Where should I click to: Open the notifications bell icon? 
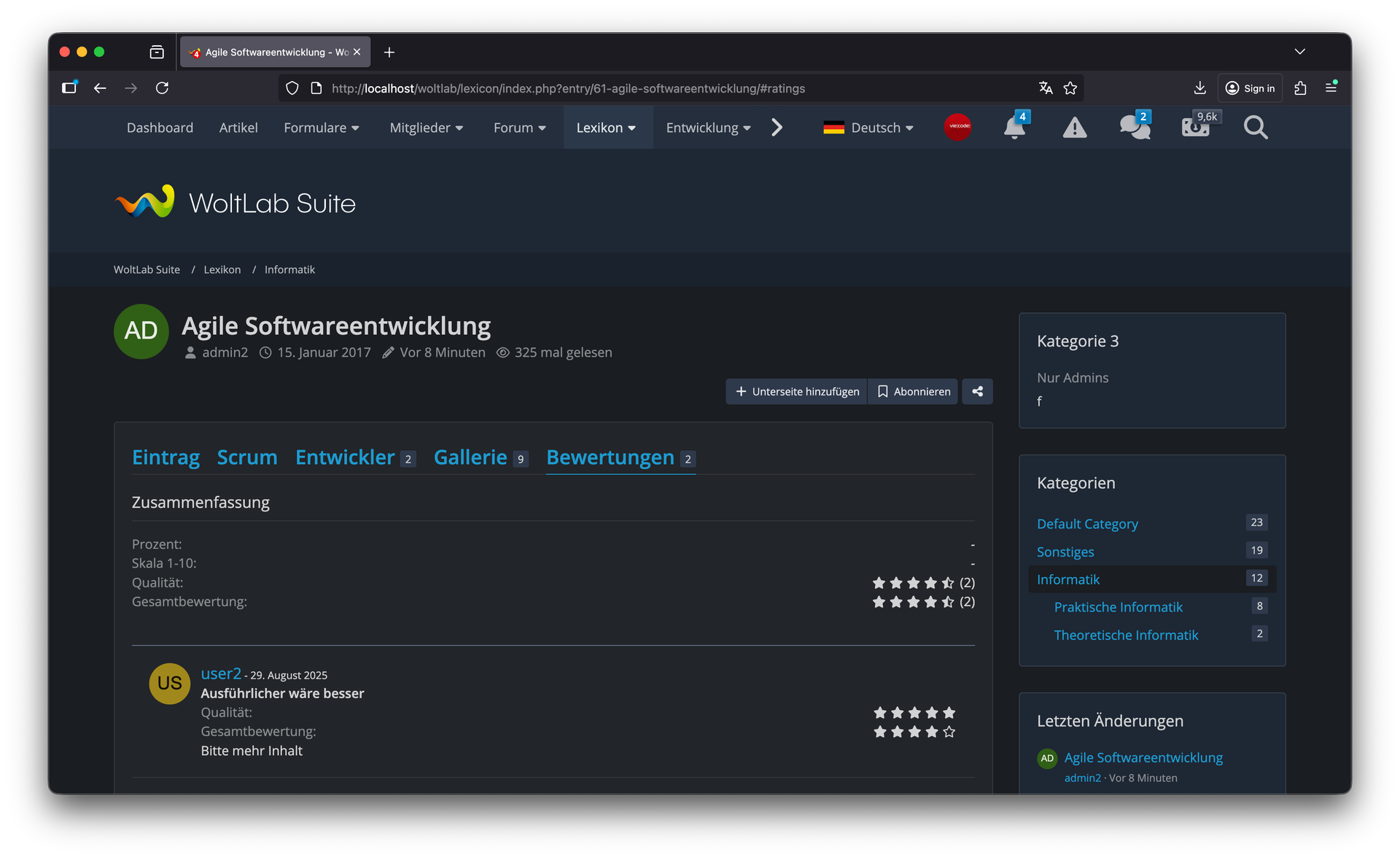point(1014,128)
